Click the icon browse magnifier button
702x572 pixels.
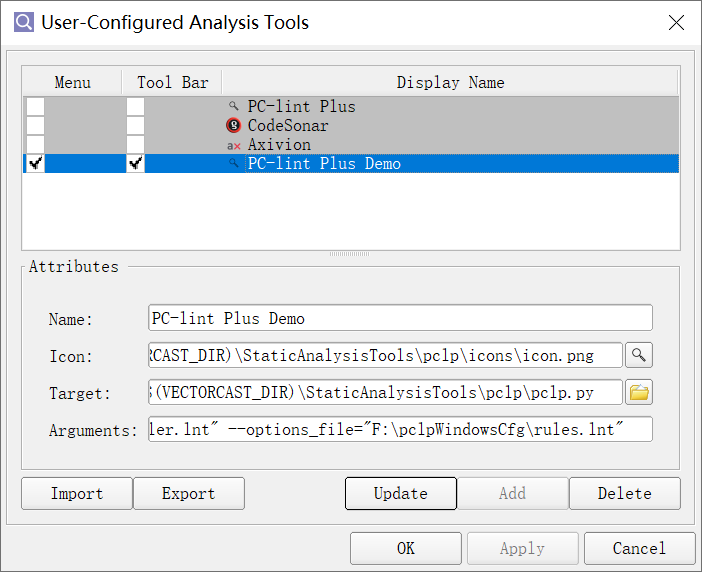point(638,355)
